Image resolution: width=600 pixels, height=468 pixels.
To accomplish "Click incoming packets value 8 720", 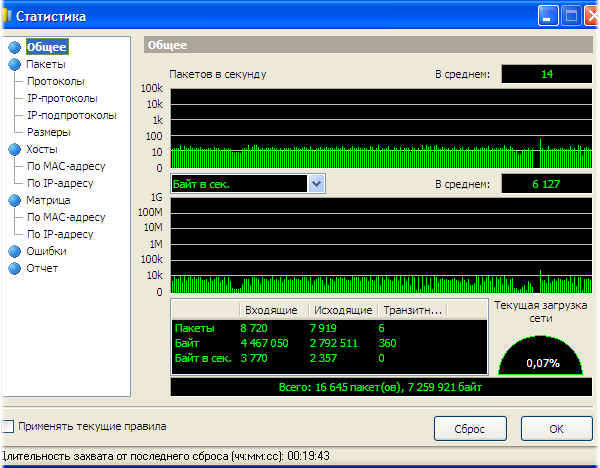I will tap(254, 328).
